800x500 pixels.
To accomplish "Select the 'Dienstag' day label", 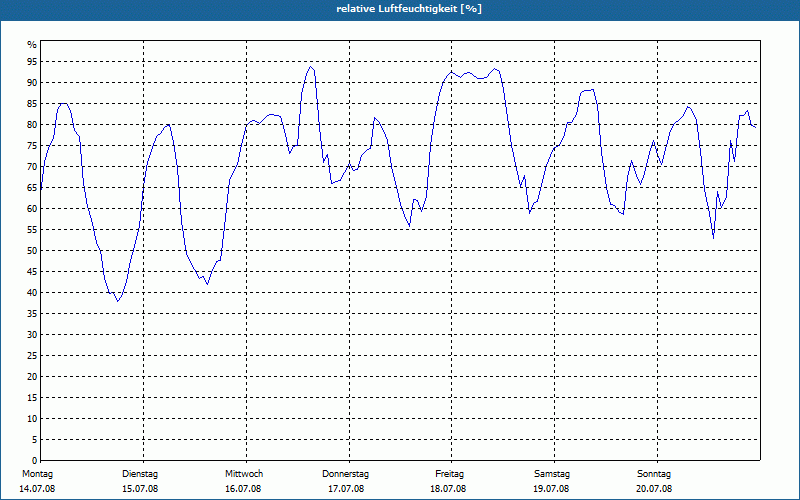I will pos(140,474).
